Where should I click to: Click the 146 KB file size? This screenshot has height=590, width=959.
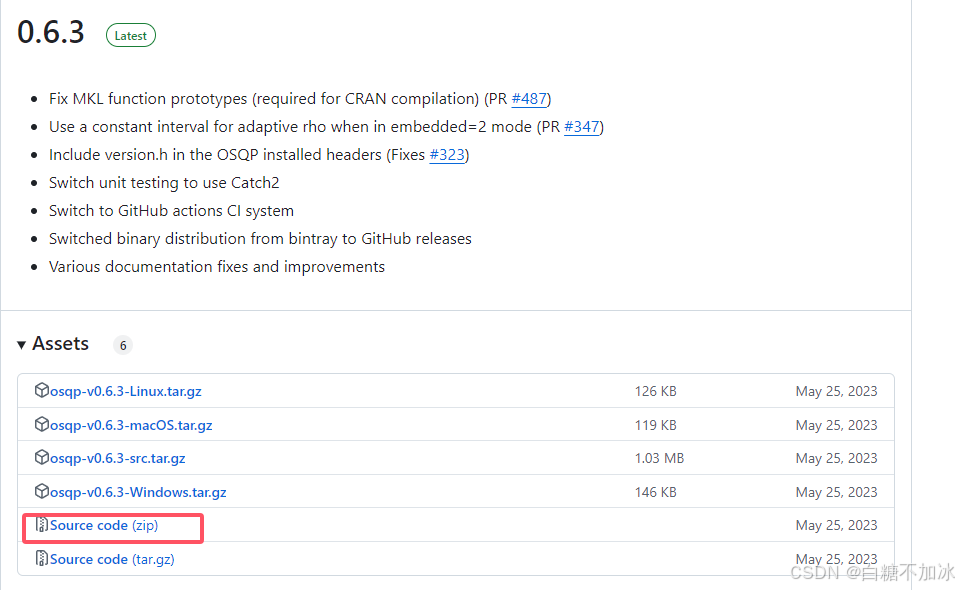pyautogui.click(x=656, y=492)
